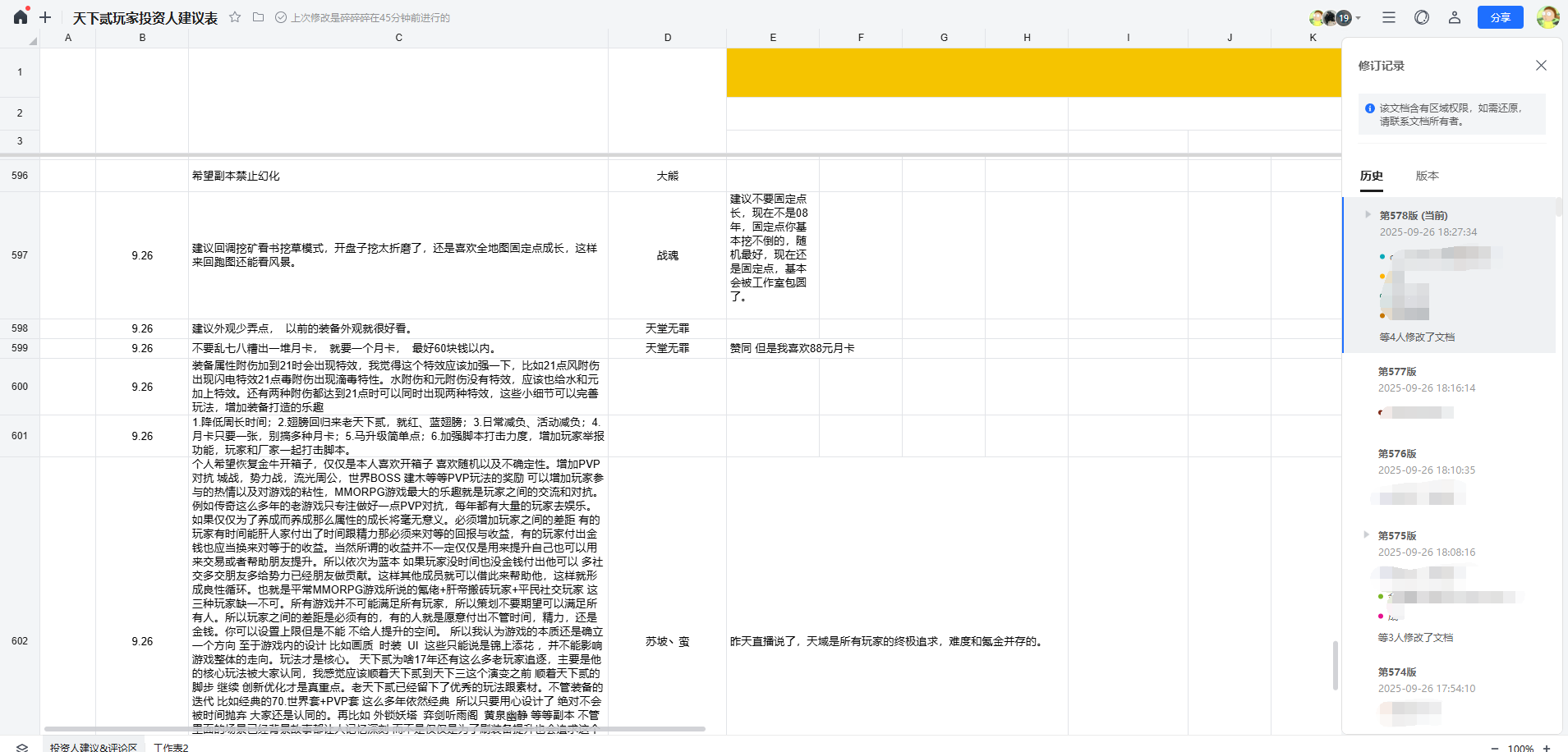
Task: Click the reply cell starting 建议不要固定点
Action: tap(773, 255)
